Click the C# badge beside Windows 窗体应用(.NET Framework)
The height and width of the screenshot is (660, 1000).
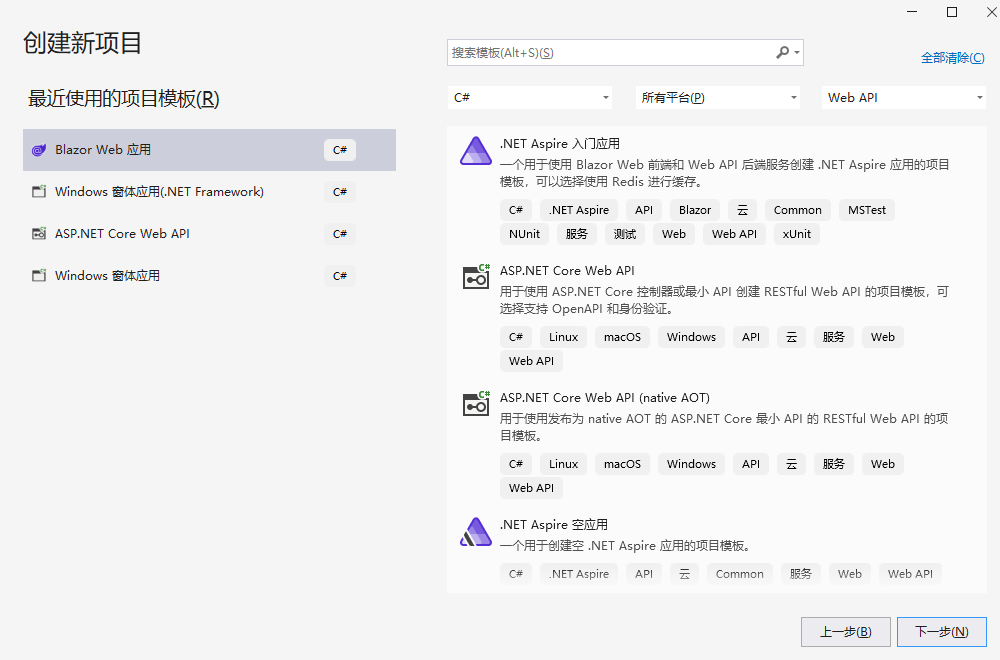pyautogui.click(x=340, y=191)
